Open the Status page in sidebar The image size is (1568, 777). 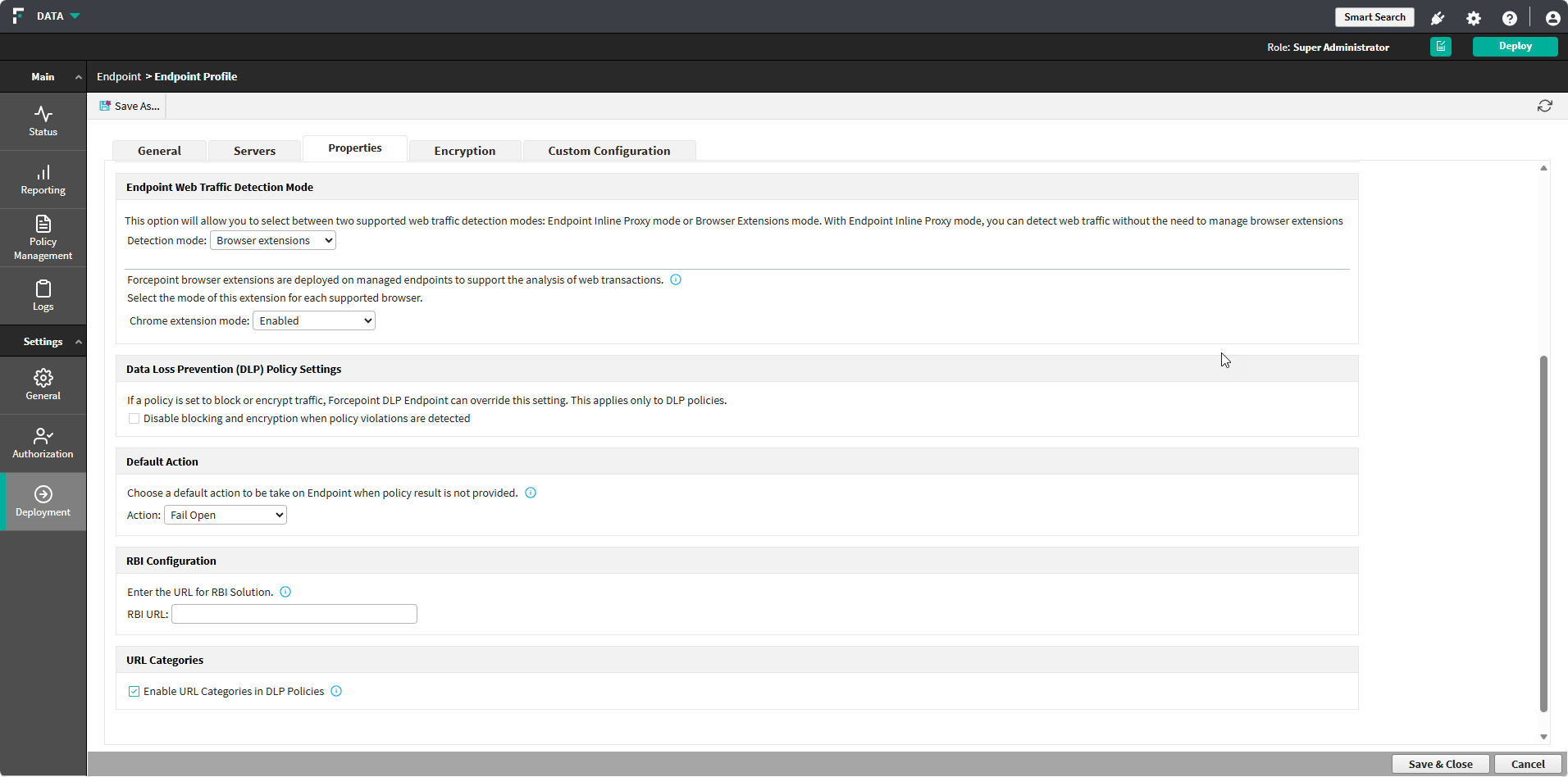click(43, 121)
